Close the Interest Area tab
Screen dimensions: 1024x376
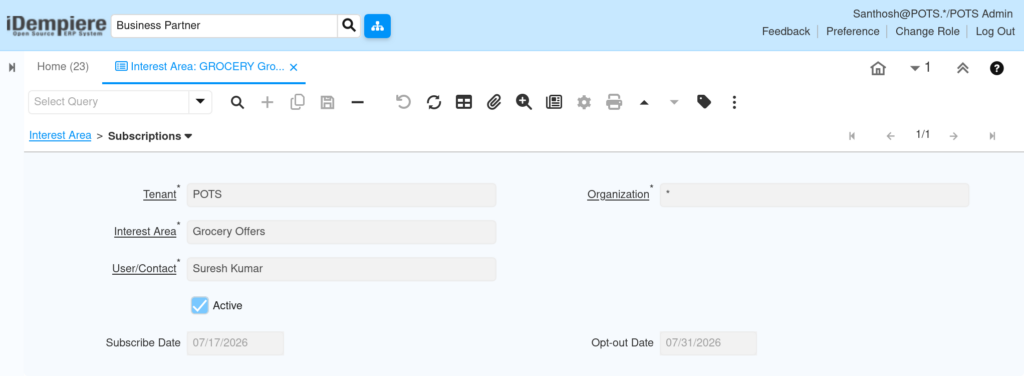click(293, 67)
